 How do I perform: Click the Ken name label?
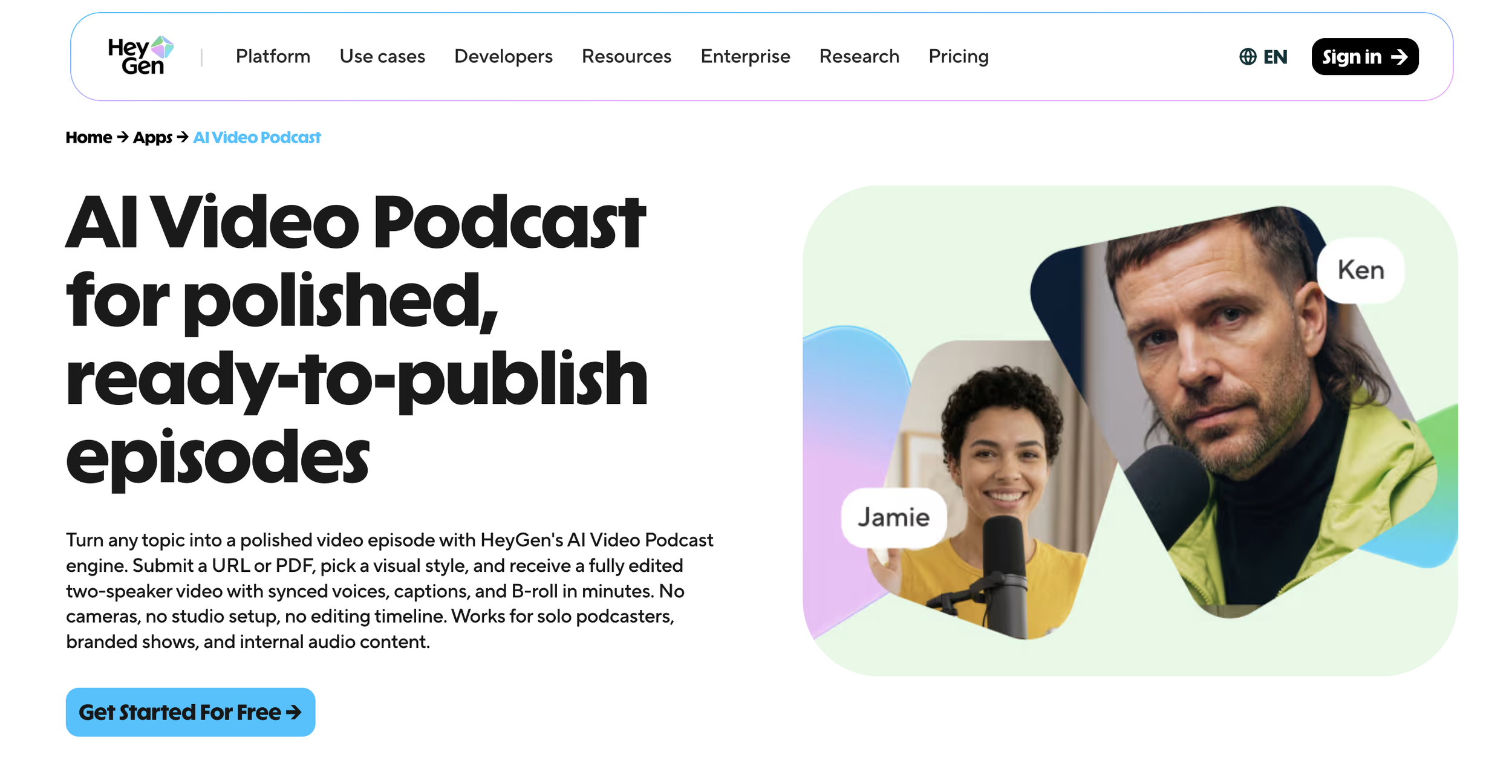coord(1360,270)
